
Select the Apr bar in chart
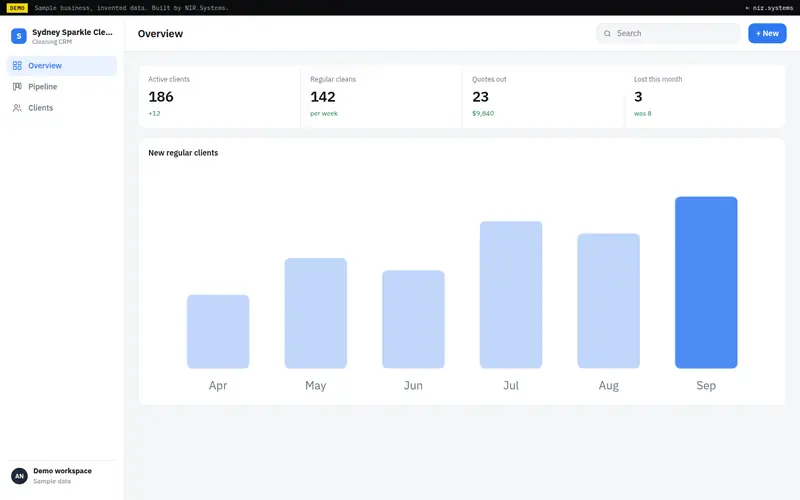(218, 332)
